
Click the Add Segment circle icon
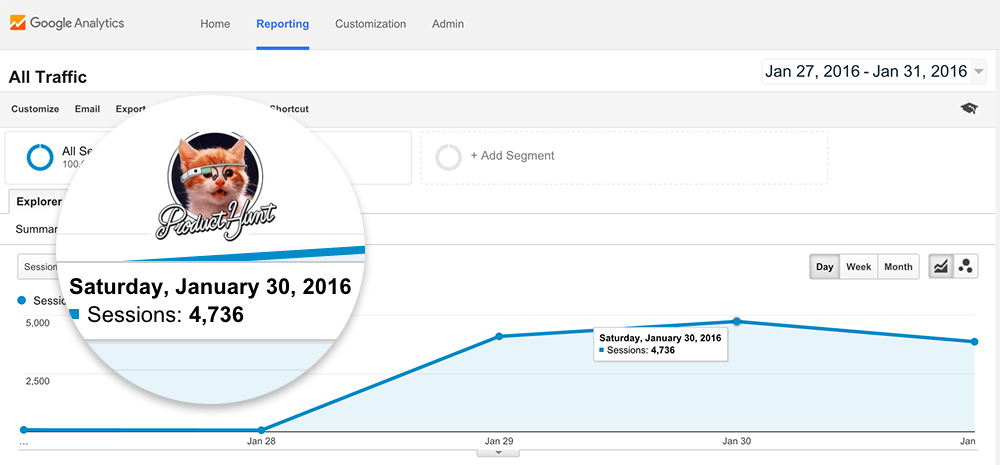450,156
